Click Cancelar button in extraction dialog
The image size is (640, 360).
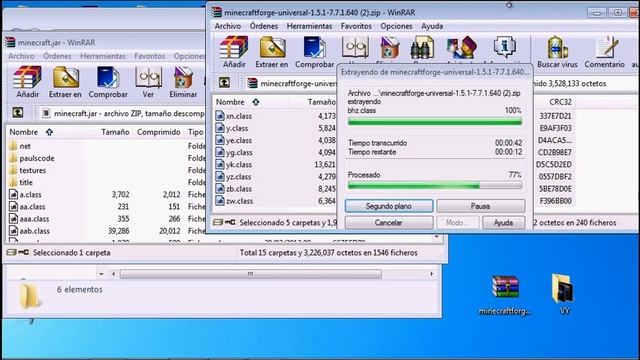(x=389, y=223)
